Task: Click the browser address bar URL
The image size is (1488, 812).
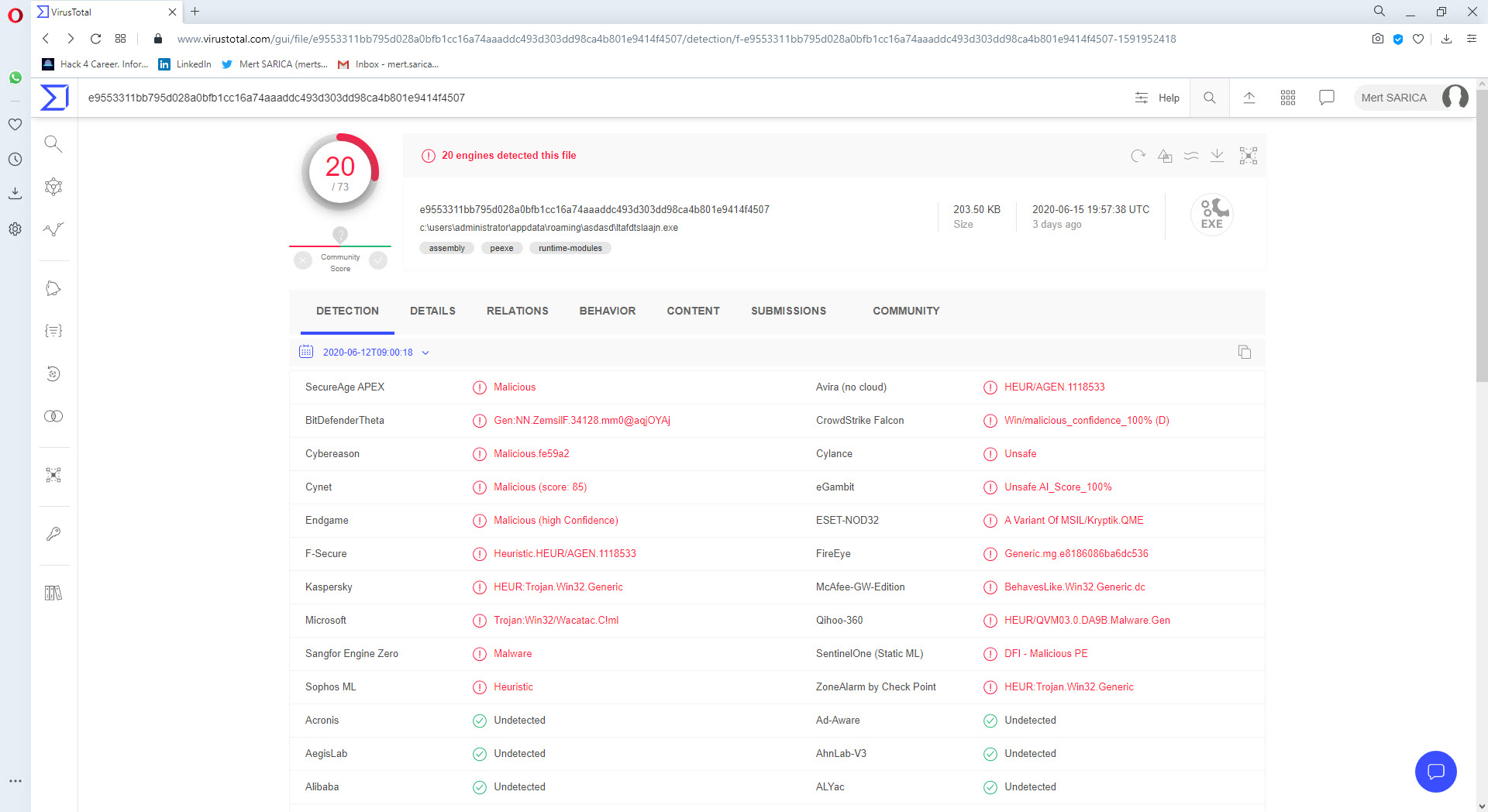Action: point(677,39)
